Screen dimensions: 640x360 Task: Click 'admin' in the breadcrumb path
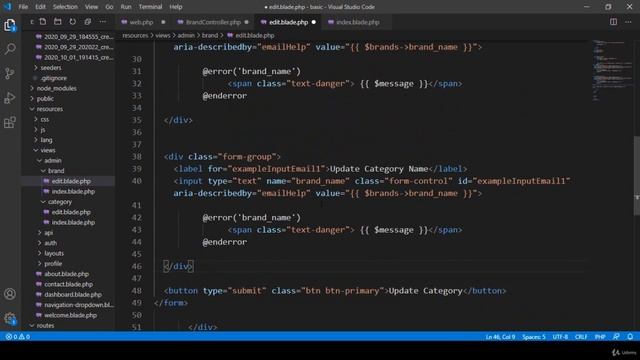186,36
